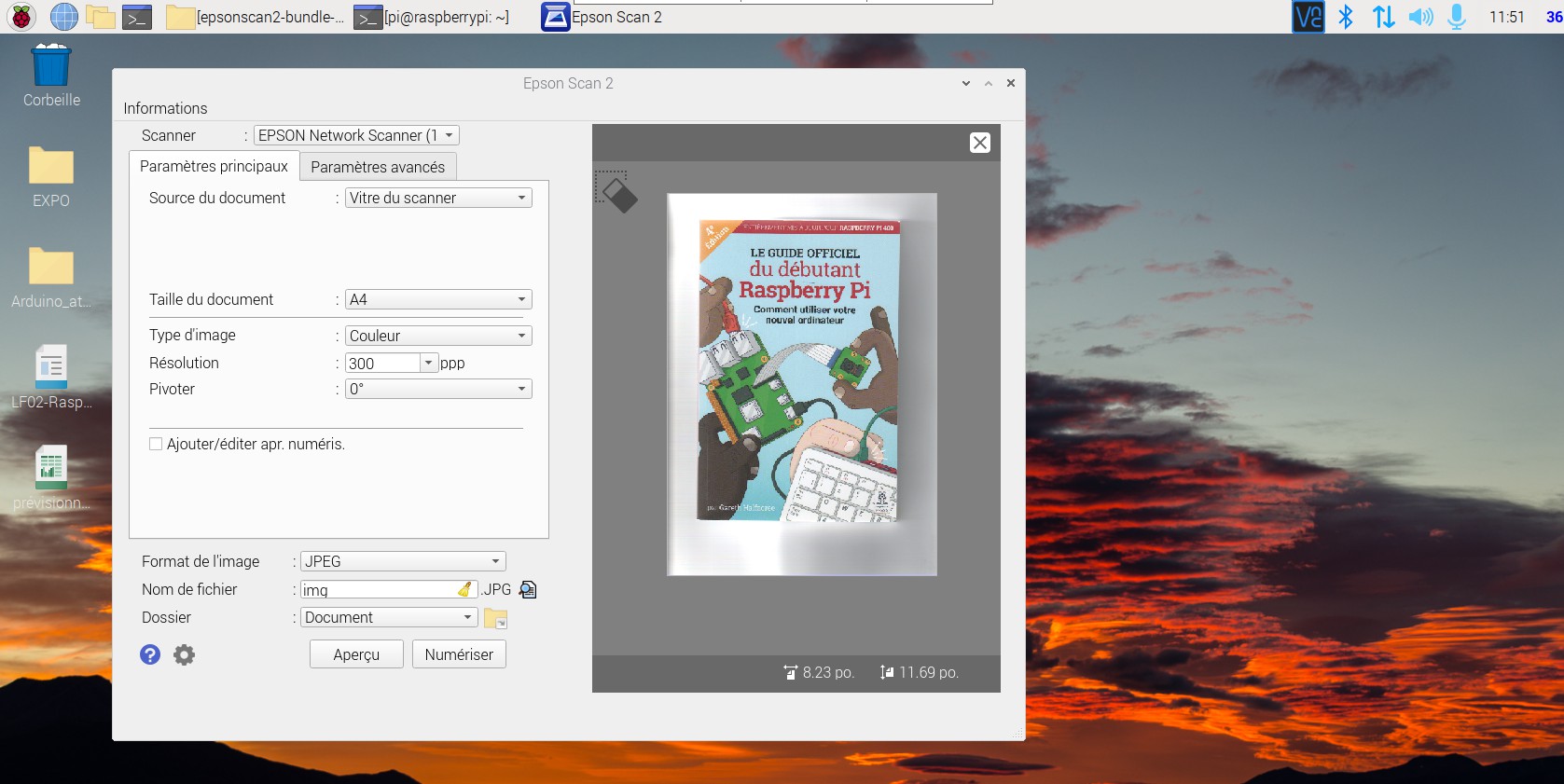The height and width of the screenshot is (784, 1564).
Task: Open the Type d'image dropdown
Action: click(x=438, y=336)
